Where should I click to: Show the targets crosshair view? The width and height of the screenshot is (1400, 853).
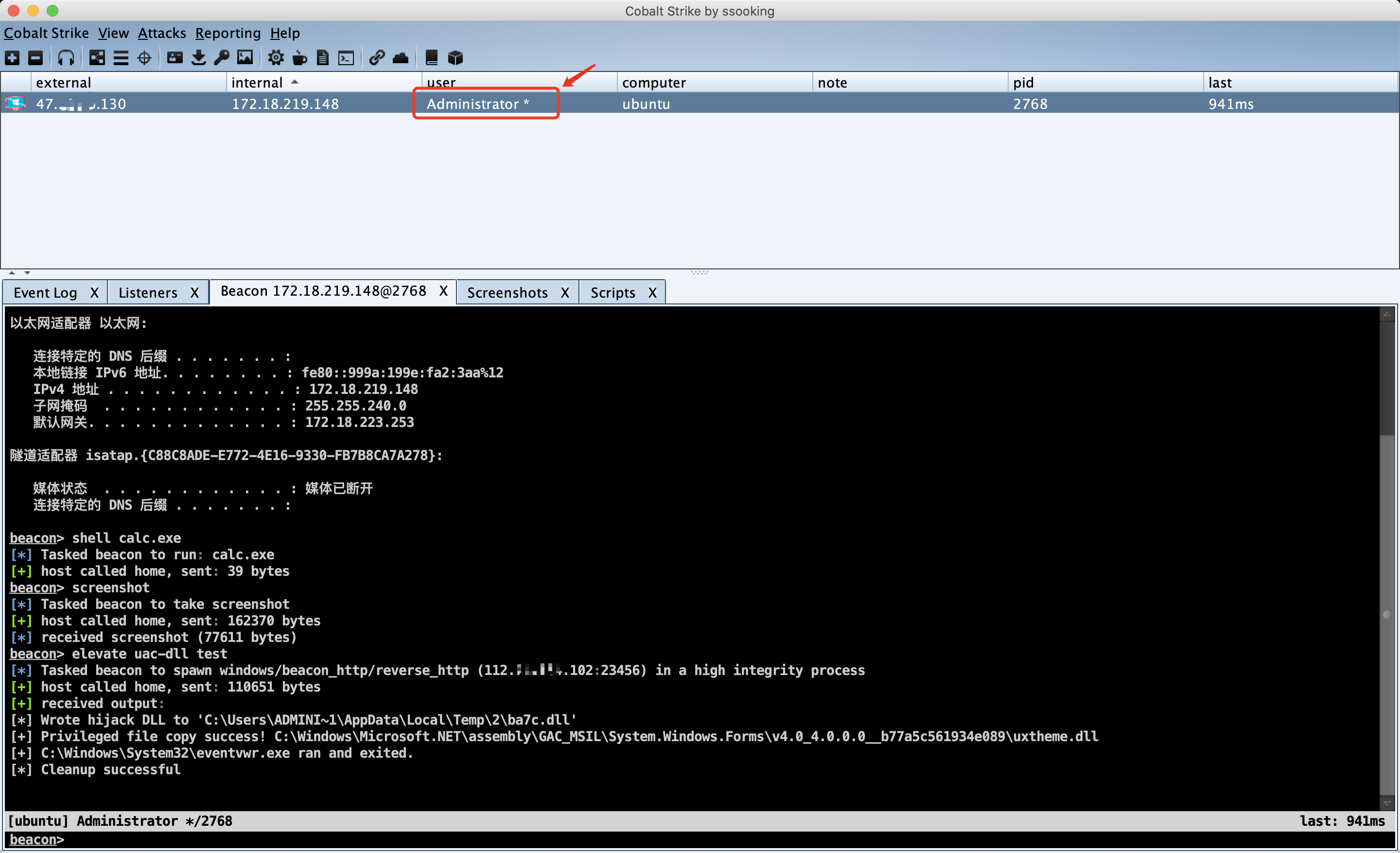coord(144,58)
